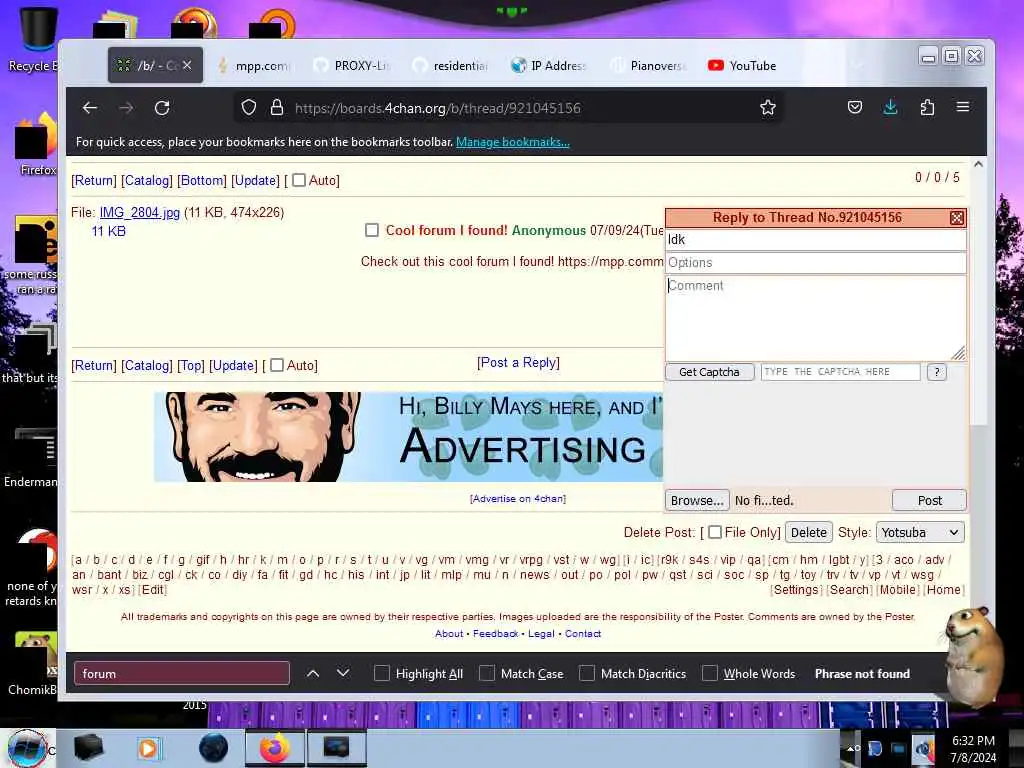Open the Pocket save icon
The width and height of the screenshot is (1024, 768).
pyautogui.click(x=855, y=108)
